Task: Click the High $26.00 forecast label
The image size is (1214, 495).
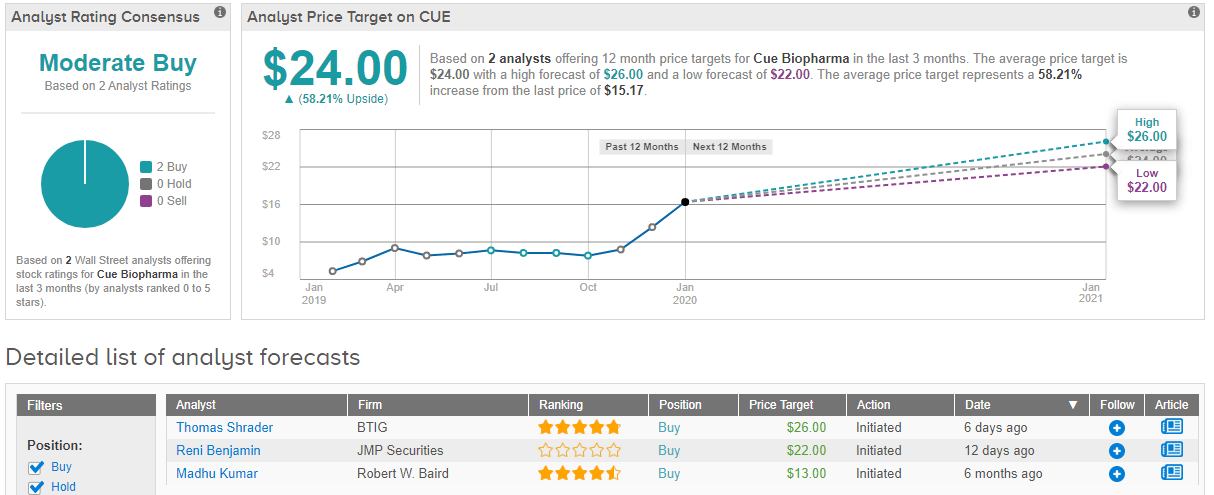Action: tap(1146, 130)
